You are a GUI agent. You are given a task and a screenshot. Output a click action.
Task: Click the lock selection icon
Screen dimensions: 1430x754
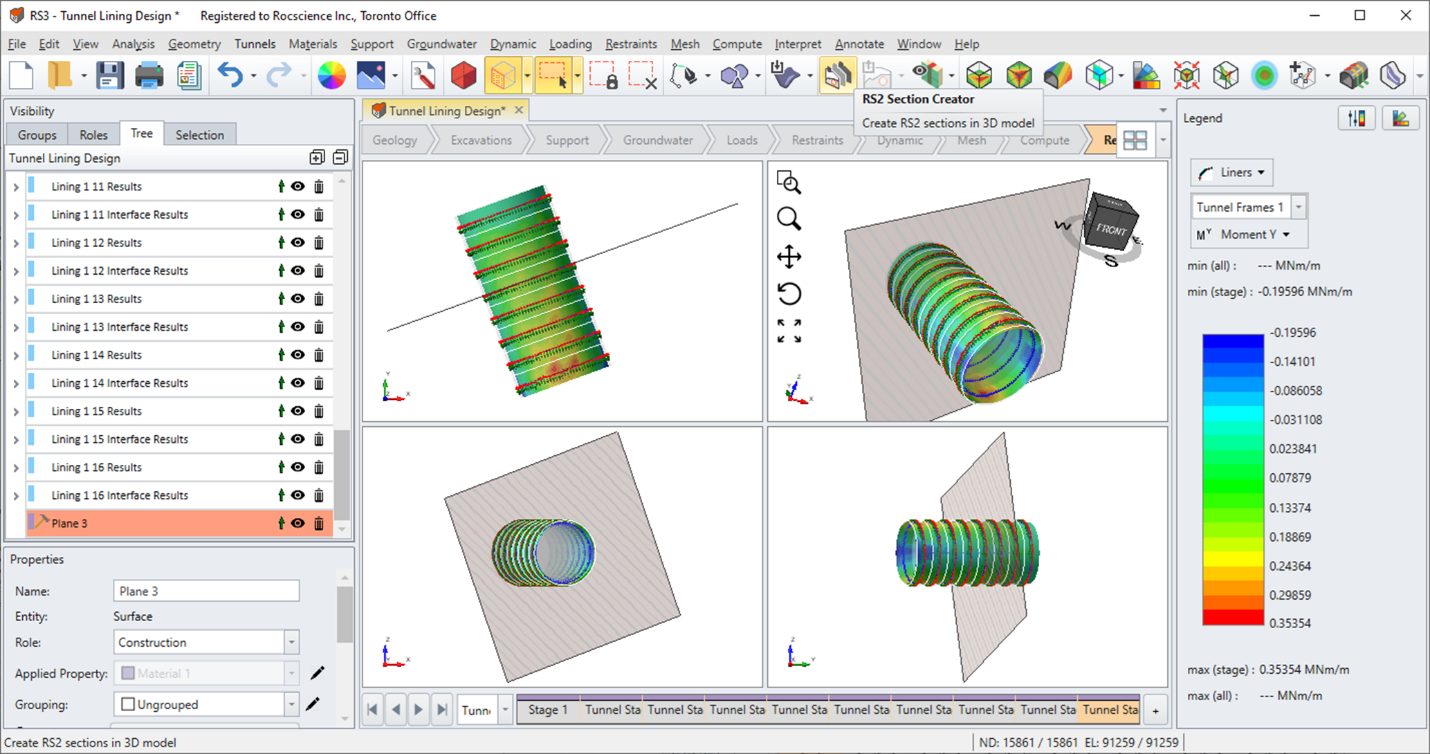pos(603,75)
